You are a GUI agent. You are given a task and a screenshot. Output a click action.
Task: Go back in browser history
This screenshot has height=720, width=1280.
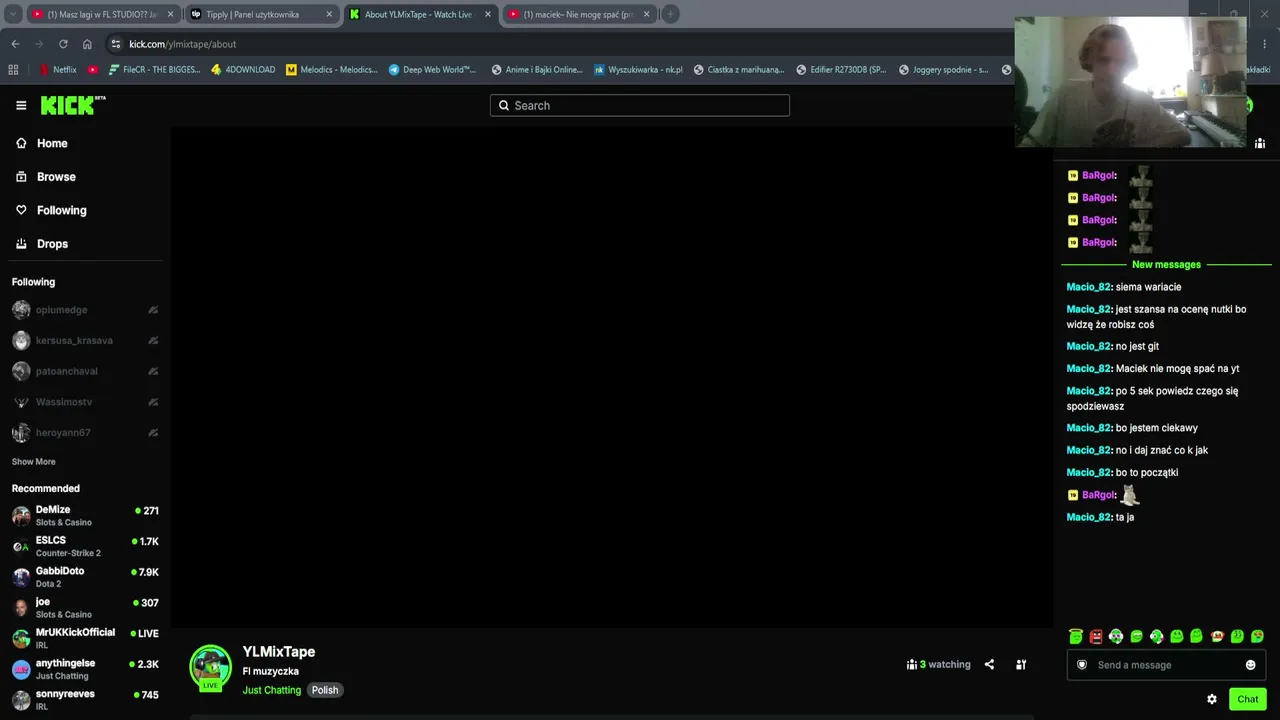[x=15, y=44]
